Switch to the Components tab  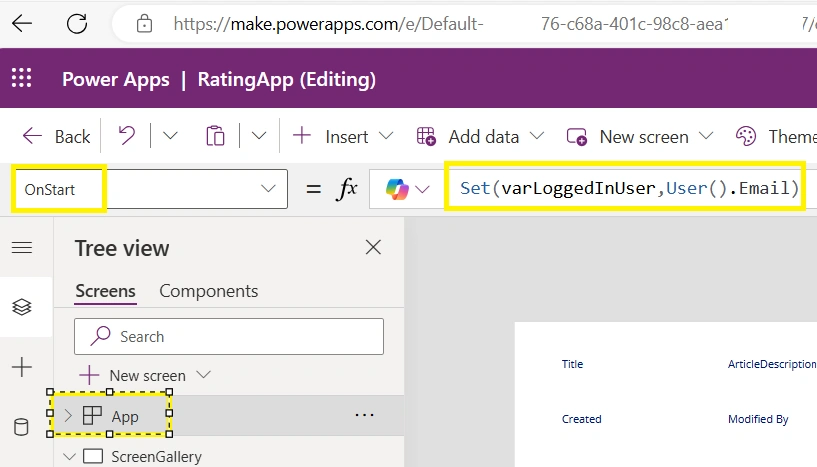click(208, 291)
